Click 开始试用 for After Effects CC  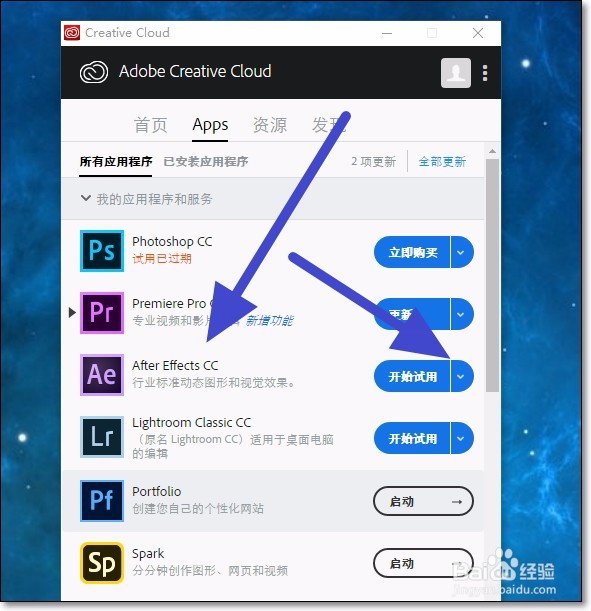click(x=412, y=376)
